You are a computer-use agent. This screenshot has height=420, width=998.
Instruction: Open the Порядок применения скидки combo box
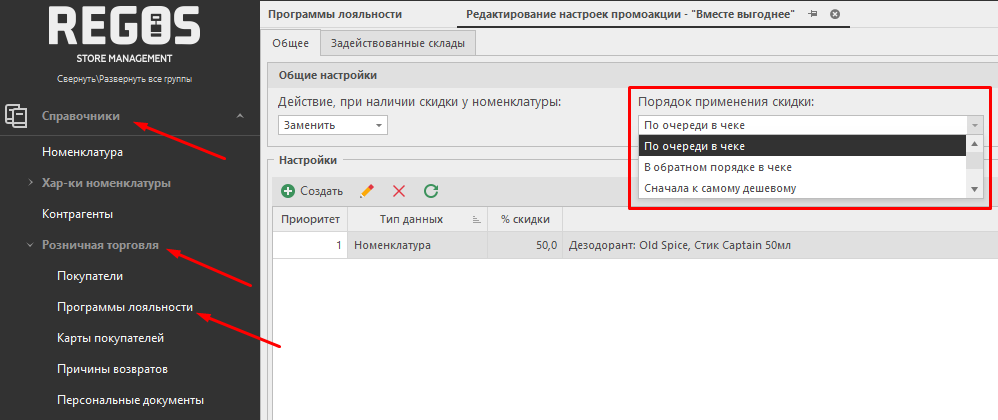[975, 125]
